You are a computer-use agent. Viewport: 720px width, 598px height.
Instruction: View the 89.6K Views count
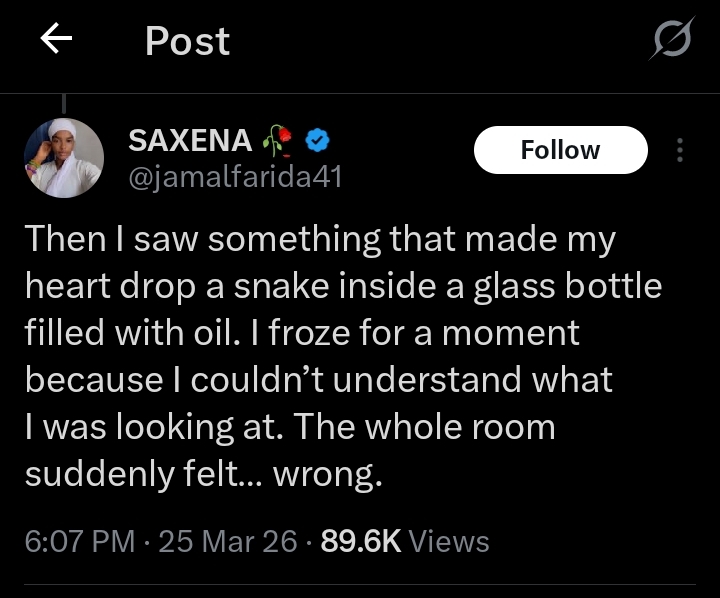coord(360,541)
